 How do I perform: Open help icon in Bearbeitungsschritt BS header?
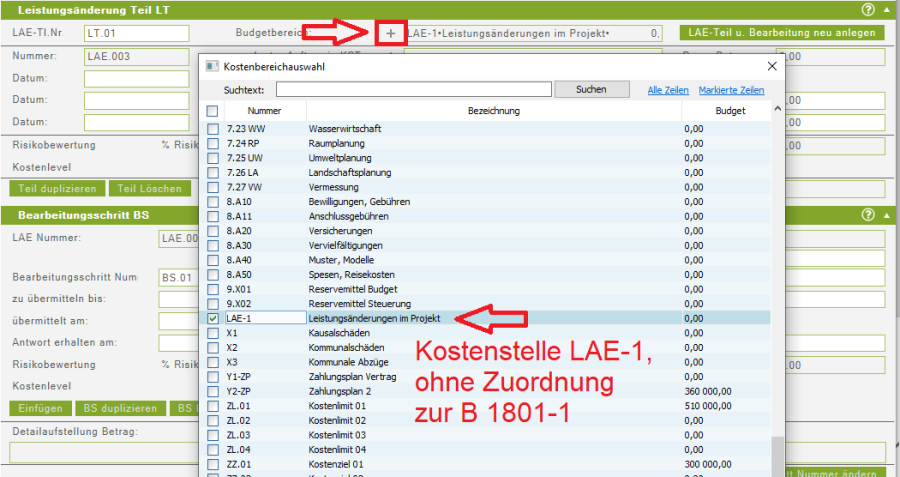click(868, 215)
